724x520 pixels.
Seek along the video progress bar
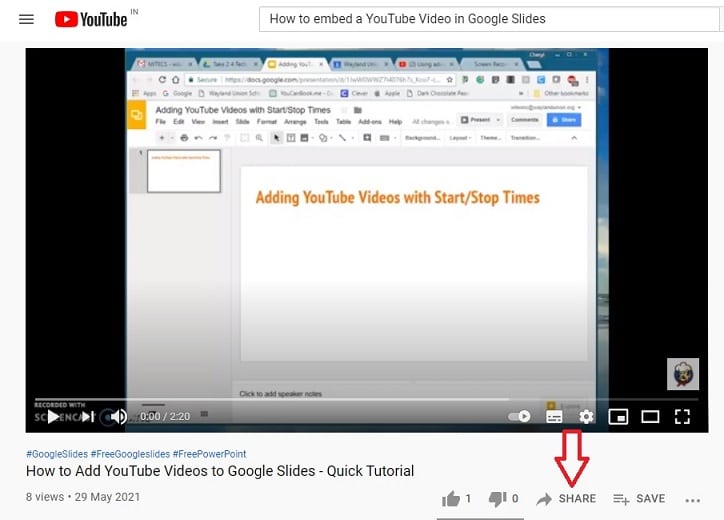(x=367, y=399)
